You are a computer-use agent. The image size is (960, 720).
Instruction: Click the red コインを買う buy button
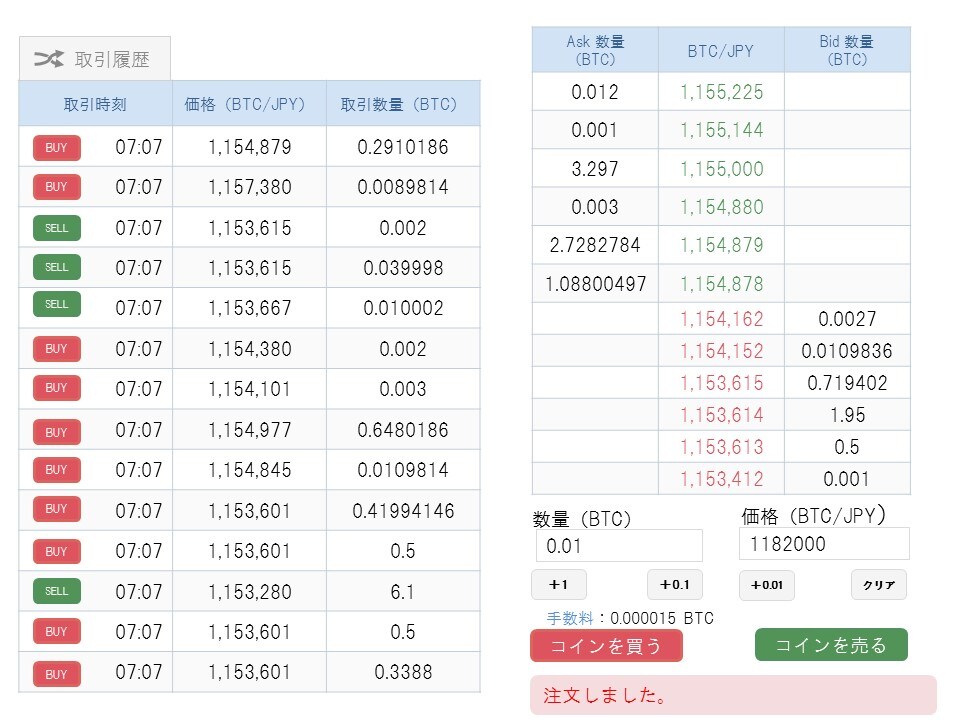606,646
